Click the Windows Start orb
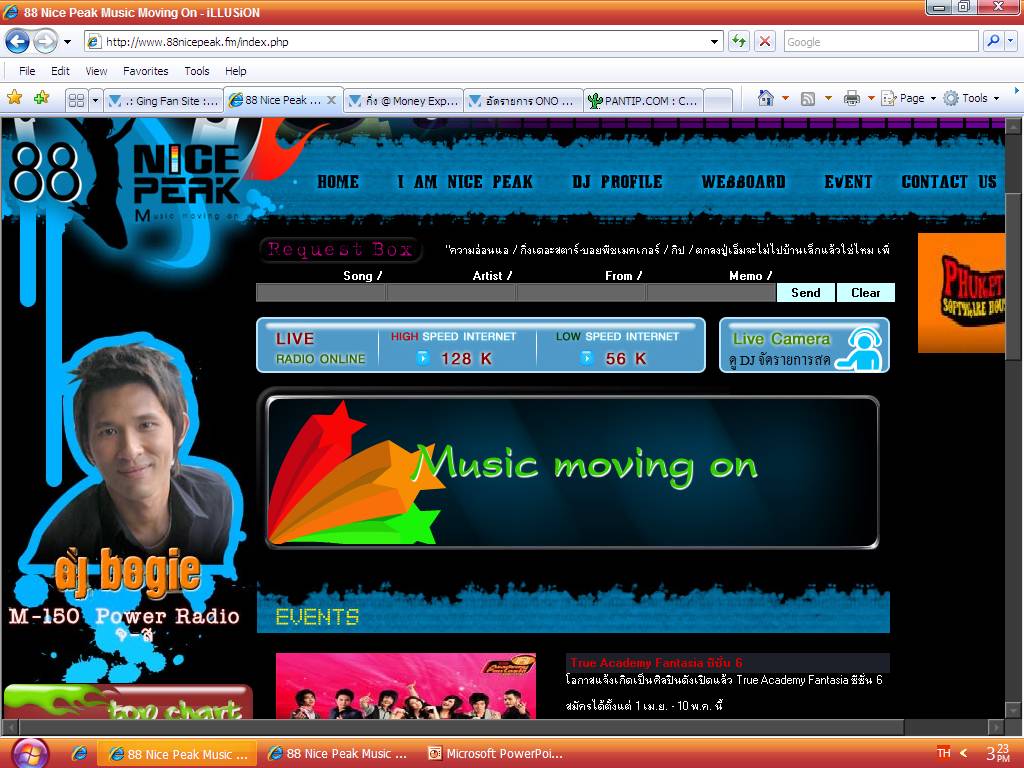Image resolution: width=1024 pixels, height=768 pixels. click(x=30, y=753)
